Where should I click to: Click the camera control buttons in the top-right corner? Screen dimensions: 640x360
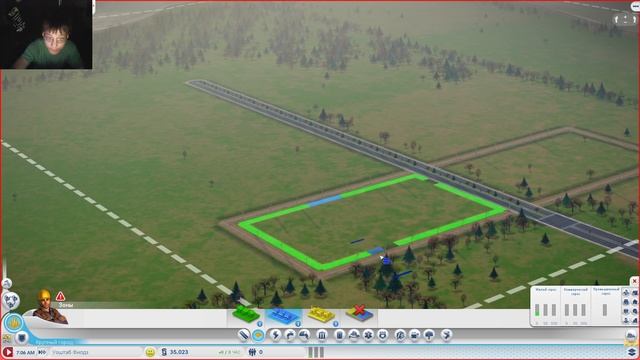(x=625, y=19)
